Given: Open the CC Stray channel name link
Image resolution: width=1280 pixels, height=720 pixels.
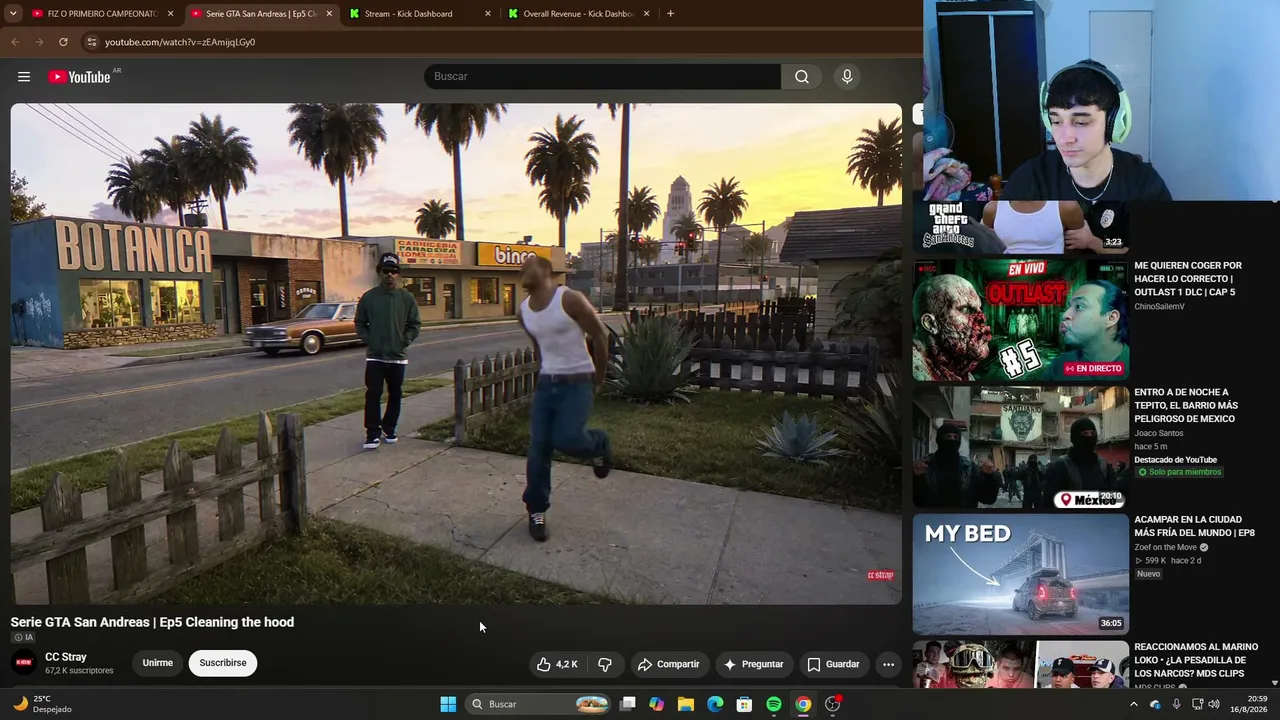Looking at the screenshot, I should [66, 657].
